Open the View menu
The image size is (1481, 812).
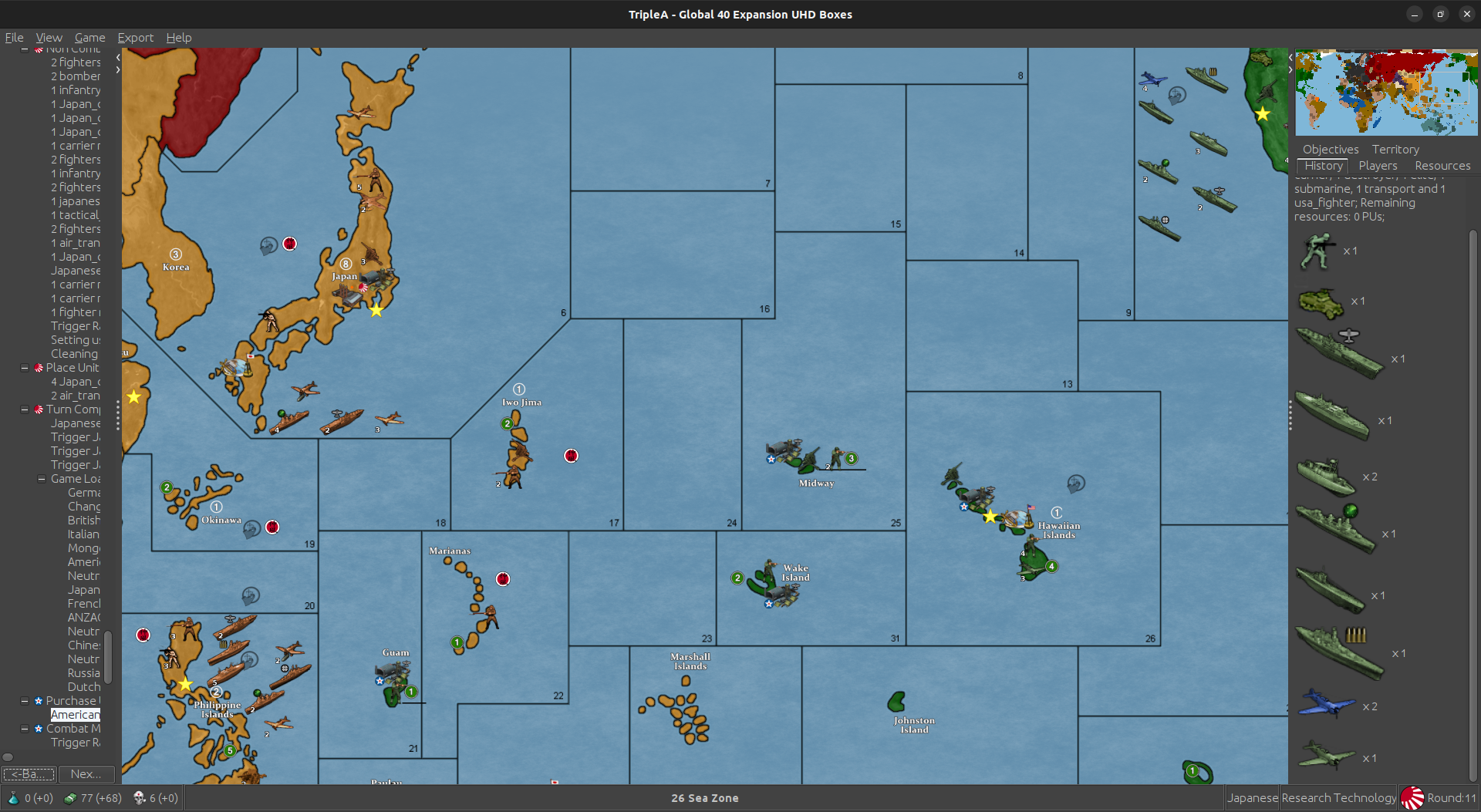click(49, 38)
